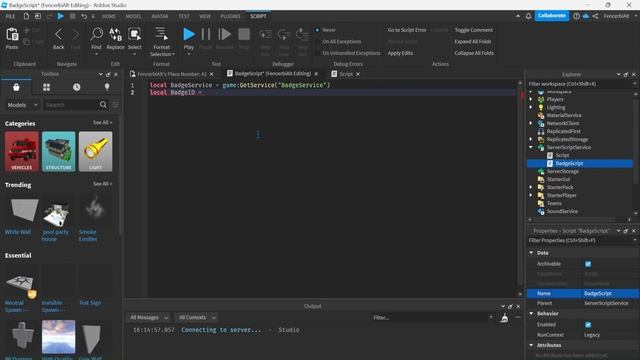Expand the StarterPlayer tree node
The image size is (640, 360).
point(531,196)
